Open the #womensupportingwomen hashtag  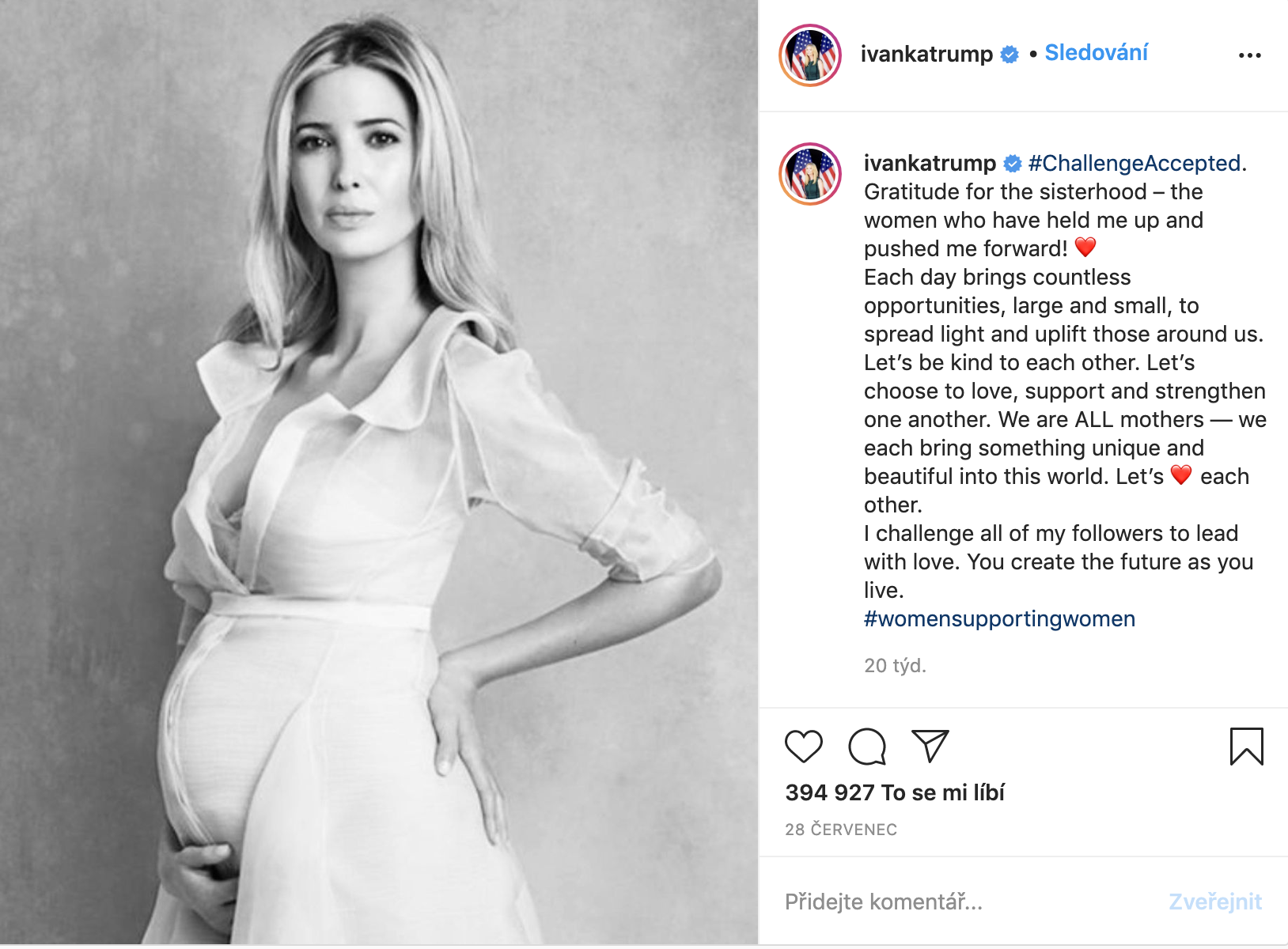[x=999, y=618]
